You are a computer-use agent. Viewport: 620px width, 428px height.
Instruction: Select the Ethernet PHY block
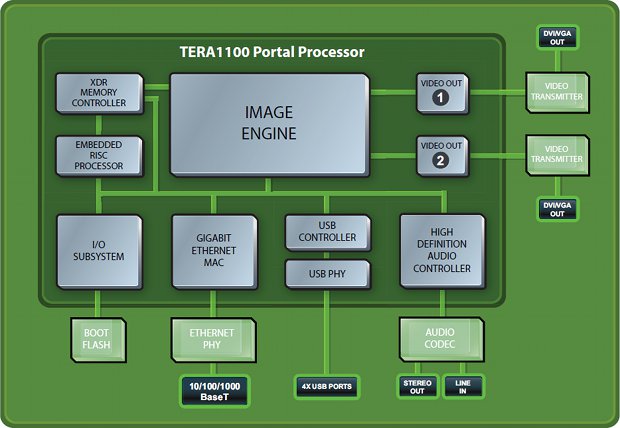click(x=214, y=339)
